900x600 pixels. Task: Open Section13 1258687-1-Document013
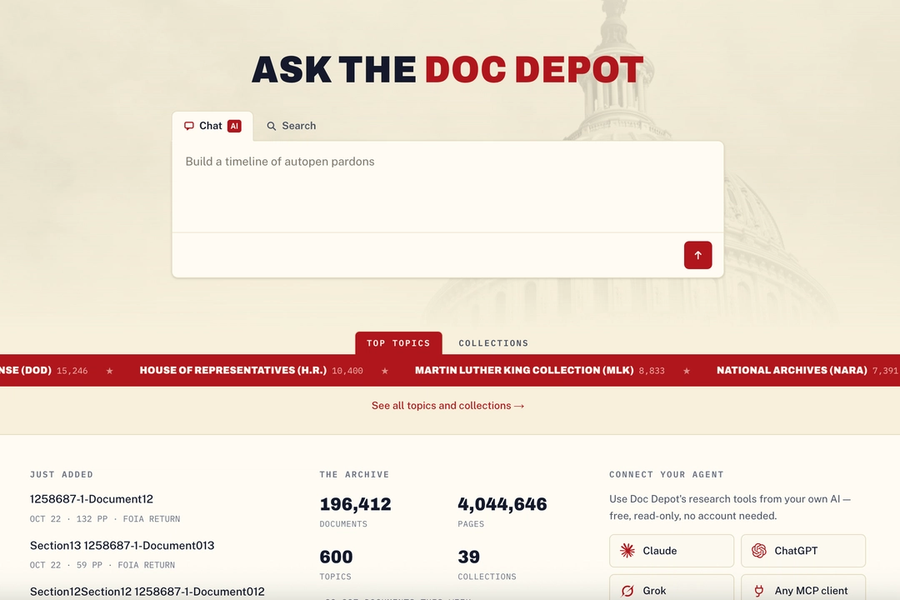coord(122,545)
